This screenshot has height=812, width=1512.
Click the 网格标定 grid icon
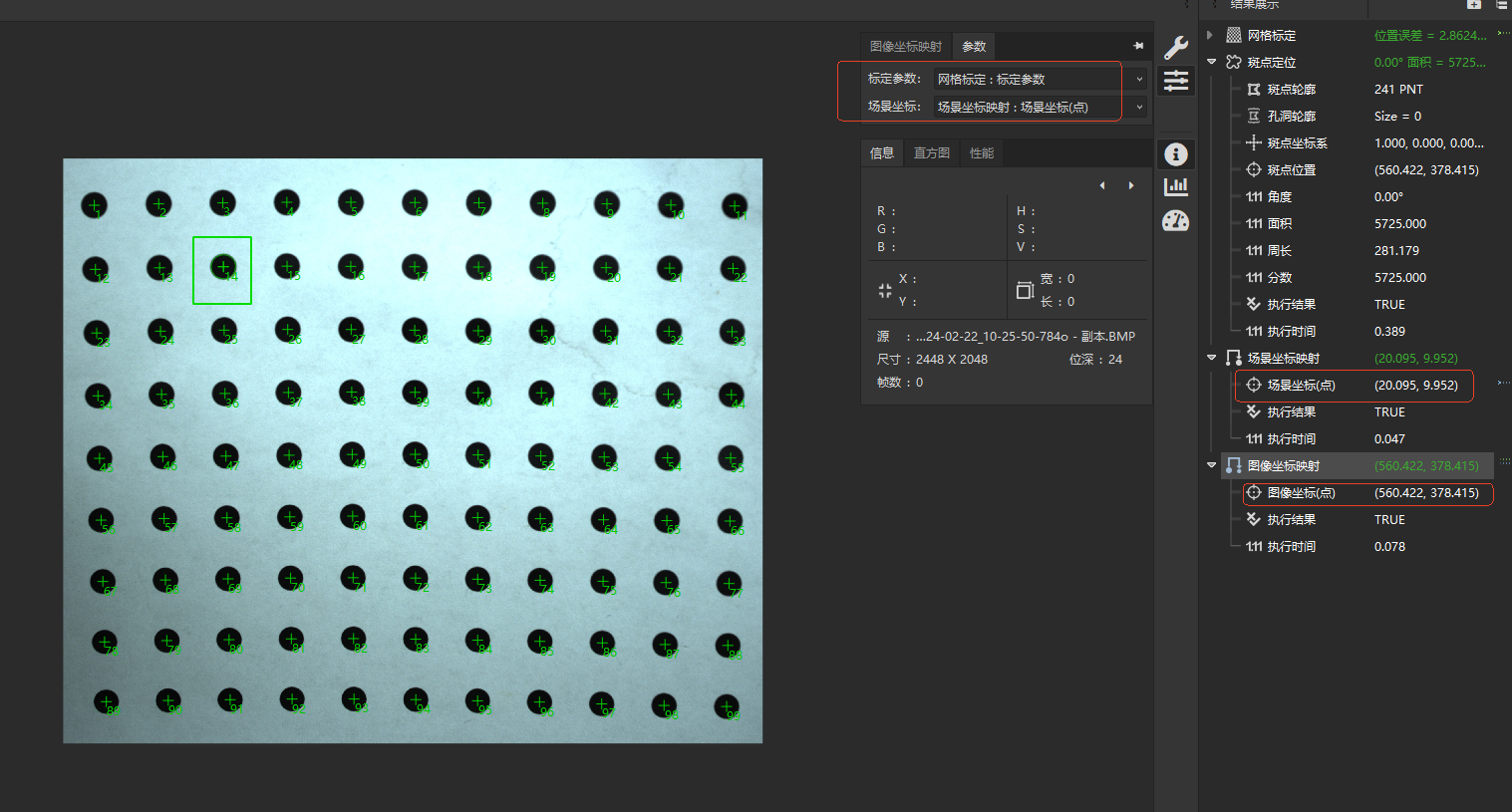point(1234,35)
